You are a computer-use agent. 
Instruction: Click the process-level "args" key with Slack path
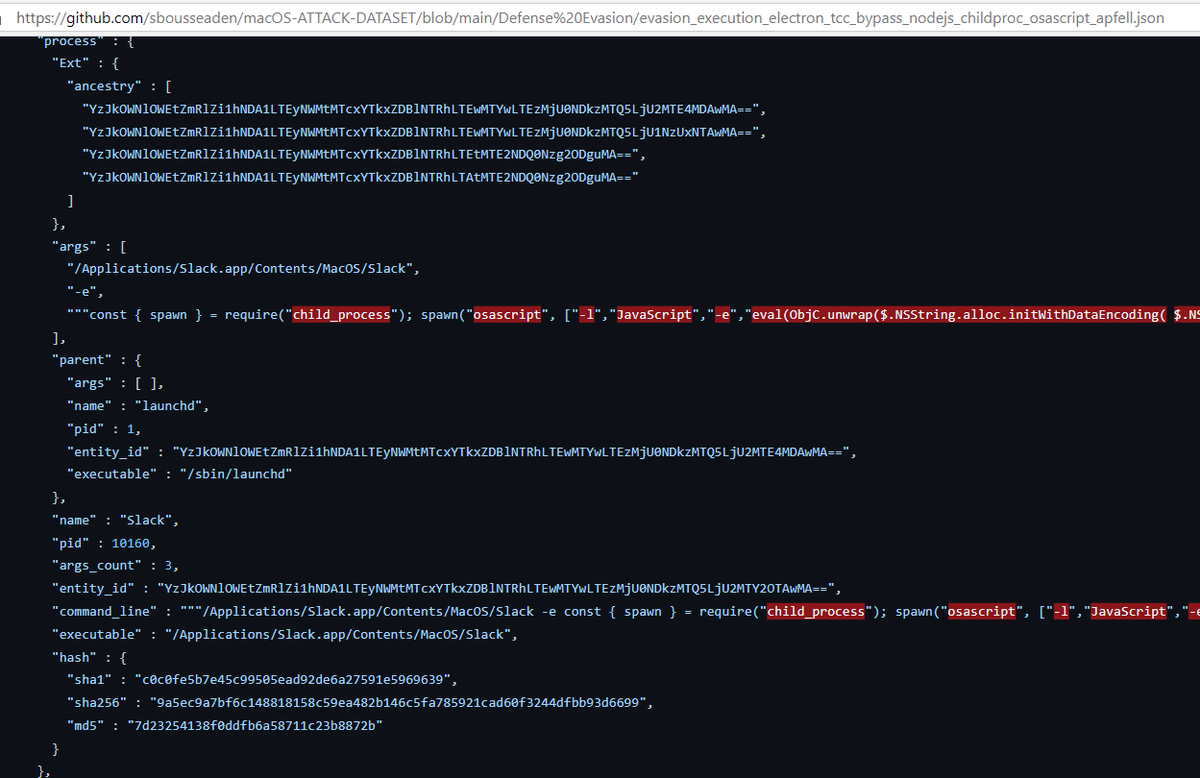[x=74, y=245]
